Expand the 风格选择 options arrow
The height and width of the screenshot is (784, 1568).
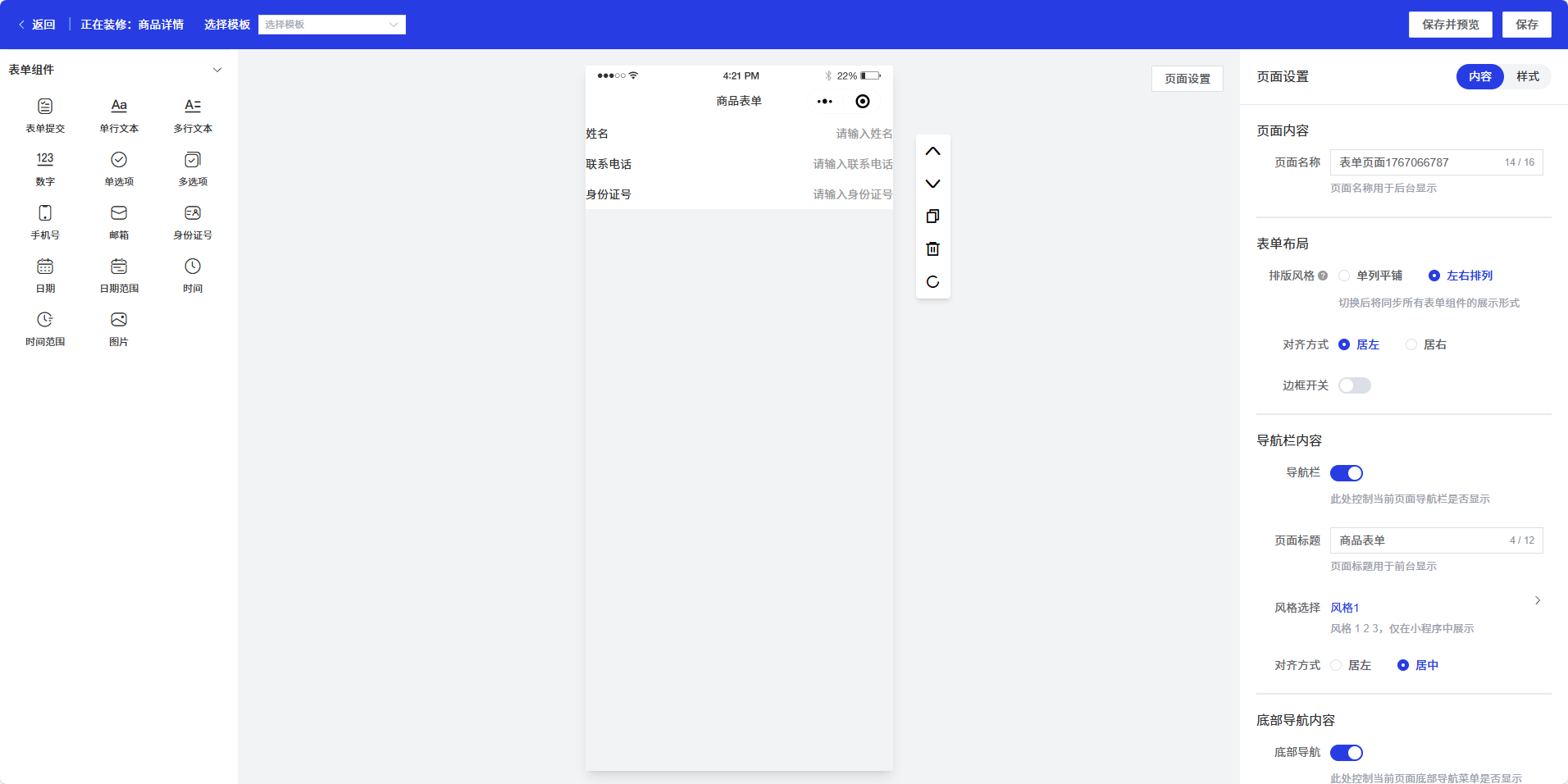point(1537,600)
